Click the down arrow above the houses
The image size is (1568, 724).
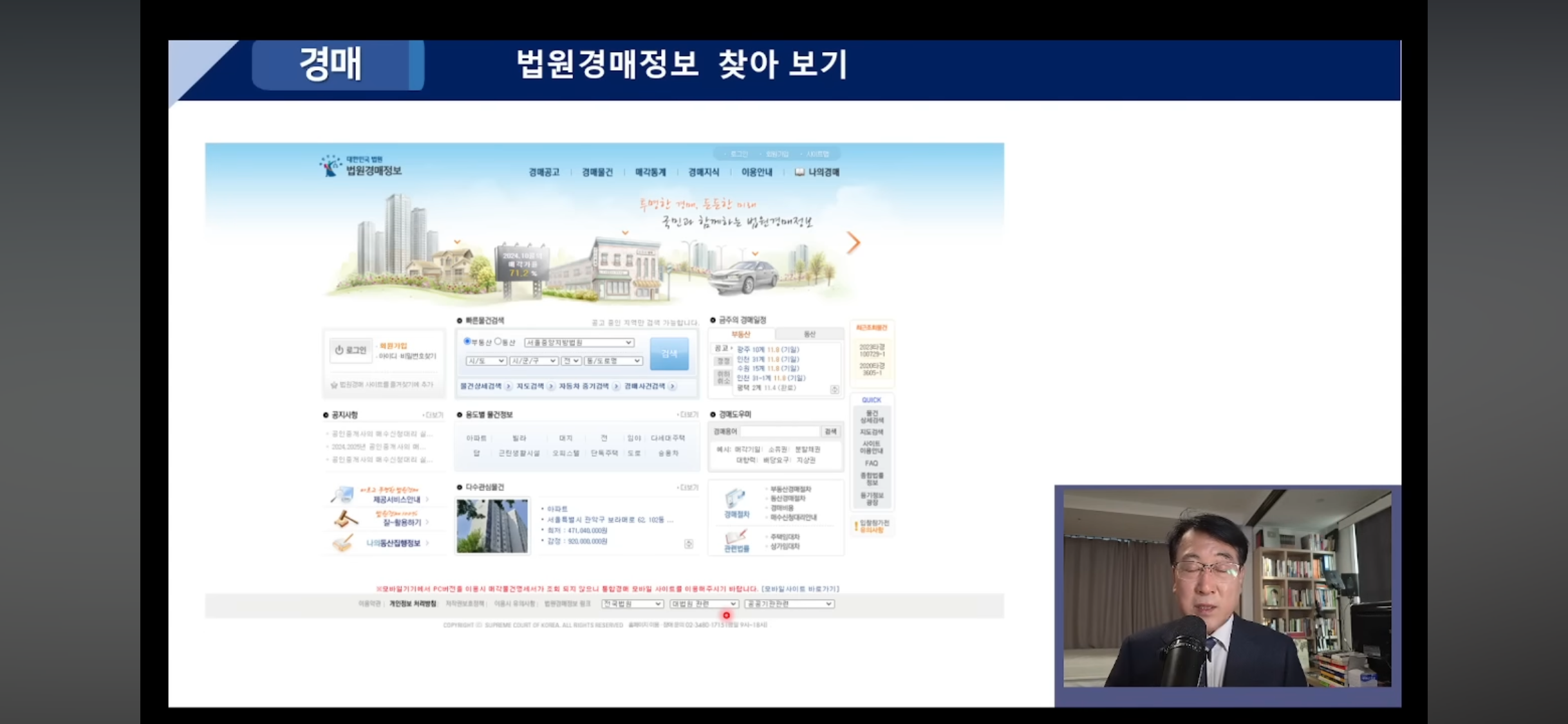click(x=457, y=242)
